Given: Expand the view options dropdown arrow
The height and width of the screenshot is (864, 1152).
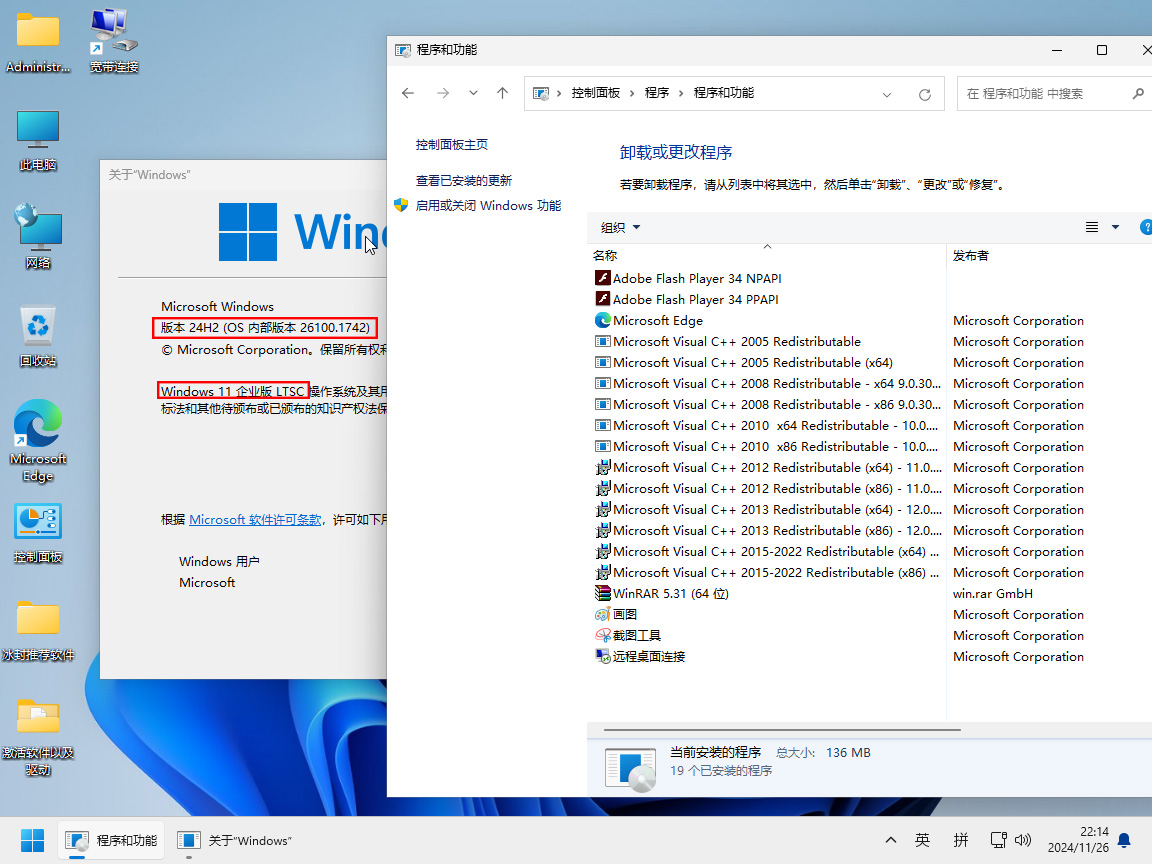Looking at the screenshot, I should coord(1115,228).
